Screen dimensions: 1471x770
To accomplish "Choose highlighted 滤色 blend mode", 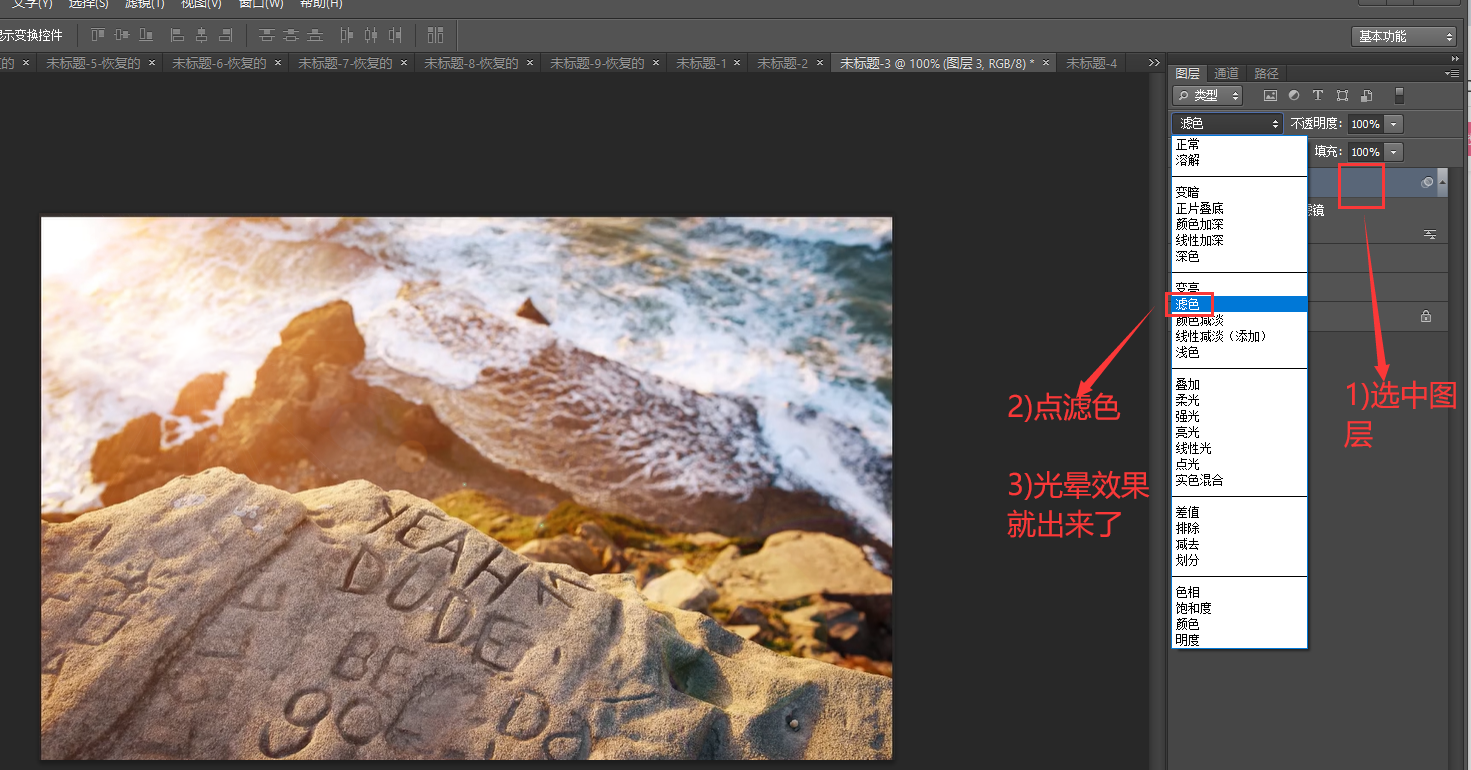I will (1239, 304).
